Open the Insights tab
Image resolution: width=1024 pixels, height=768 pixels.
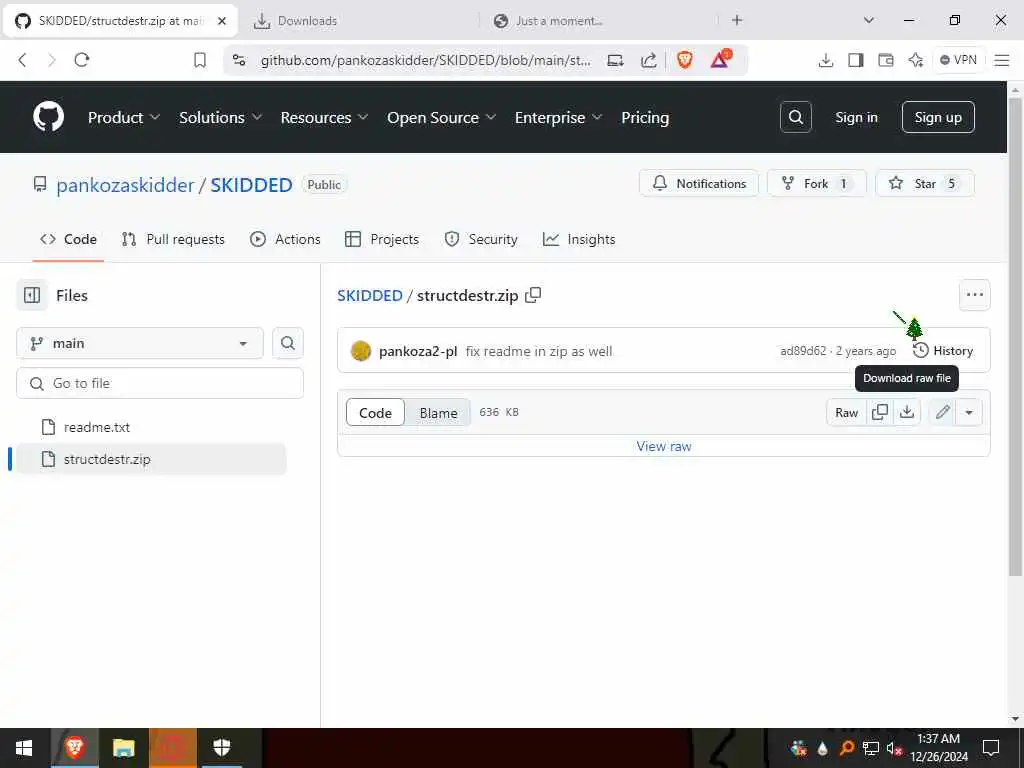click(579, 239)
